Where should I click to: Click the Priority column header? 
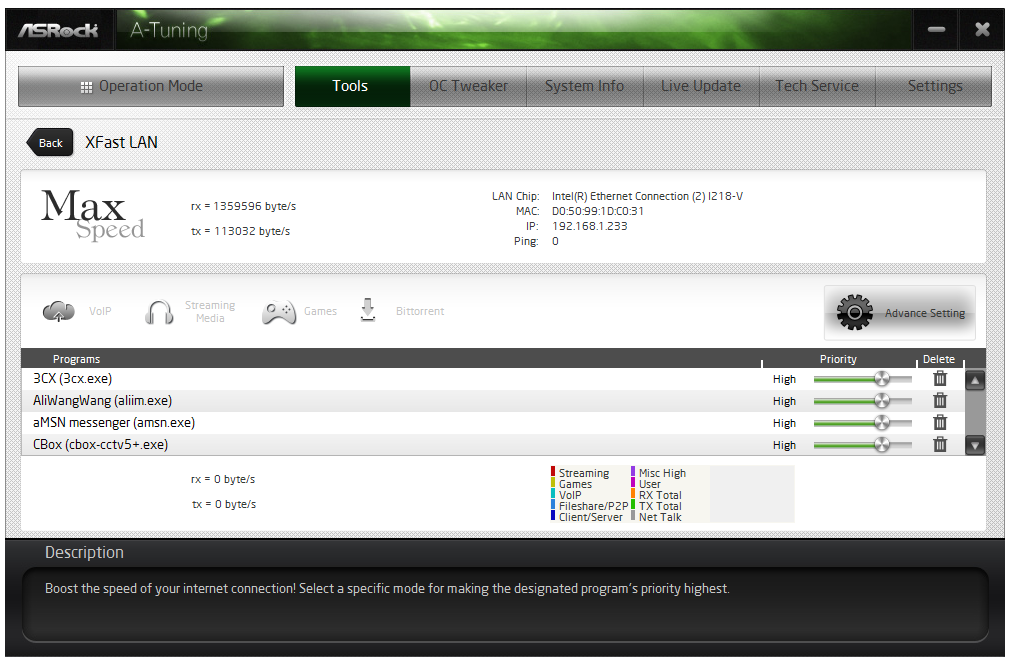coord(838,359)
